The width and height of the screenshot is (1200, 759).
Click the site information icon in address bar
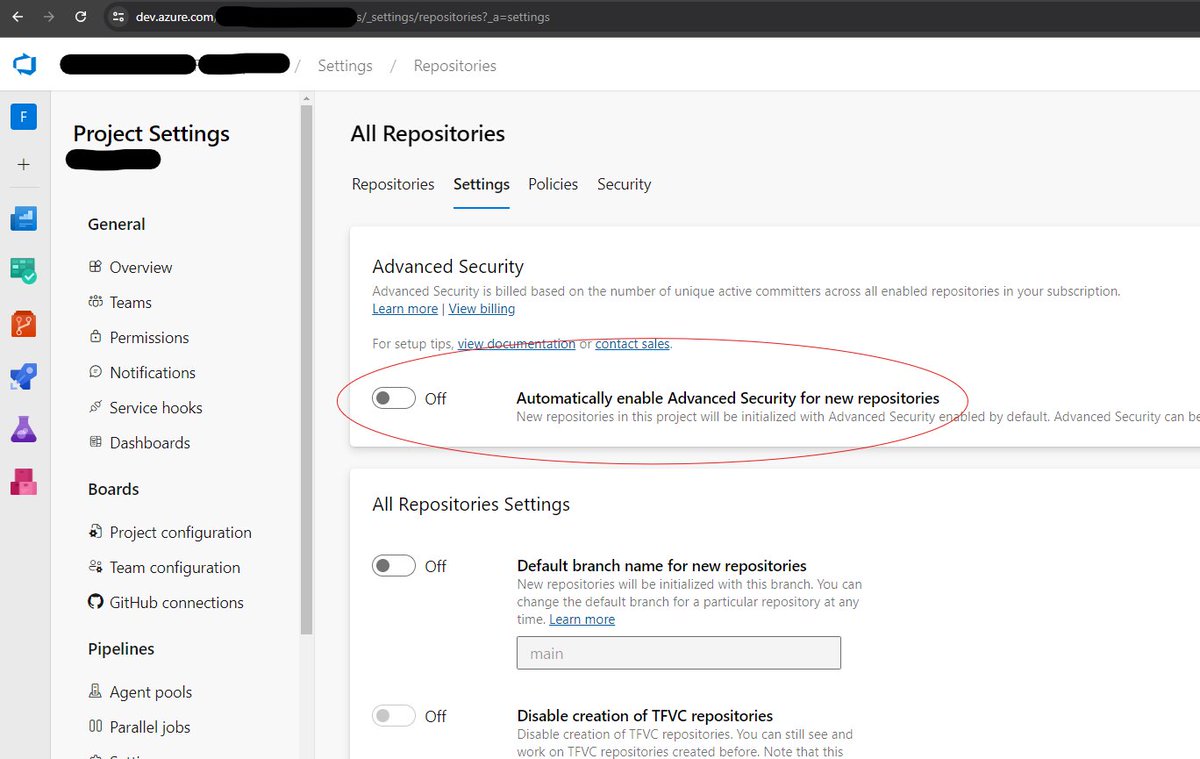tap(118, 17)
